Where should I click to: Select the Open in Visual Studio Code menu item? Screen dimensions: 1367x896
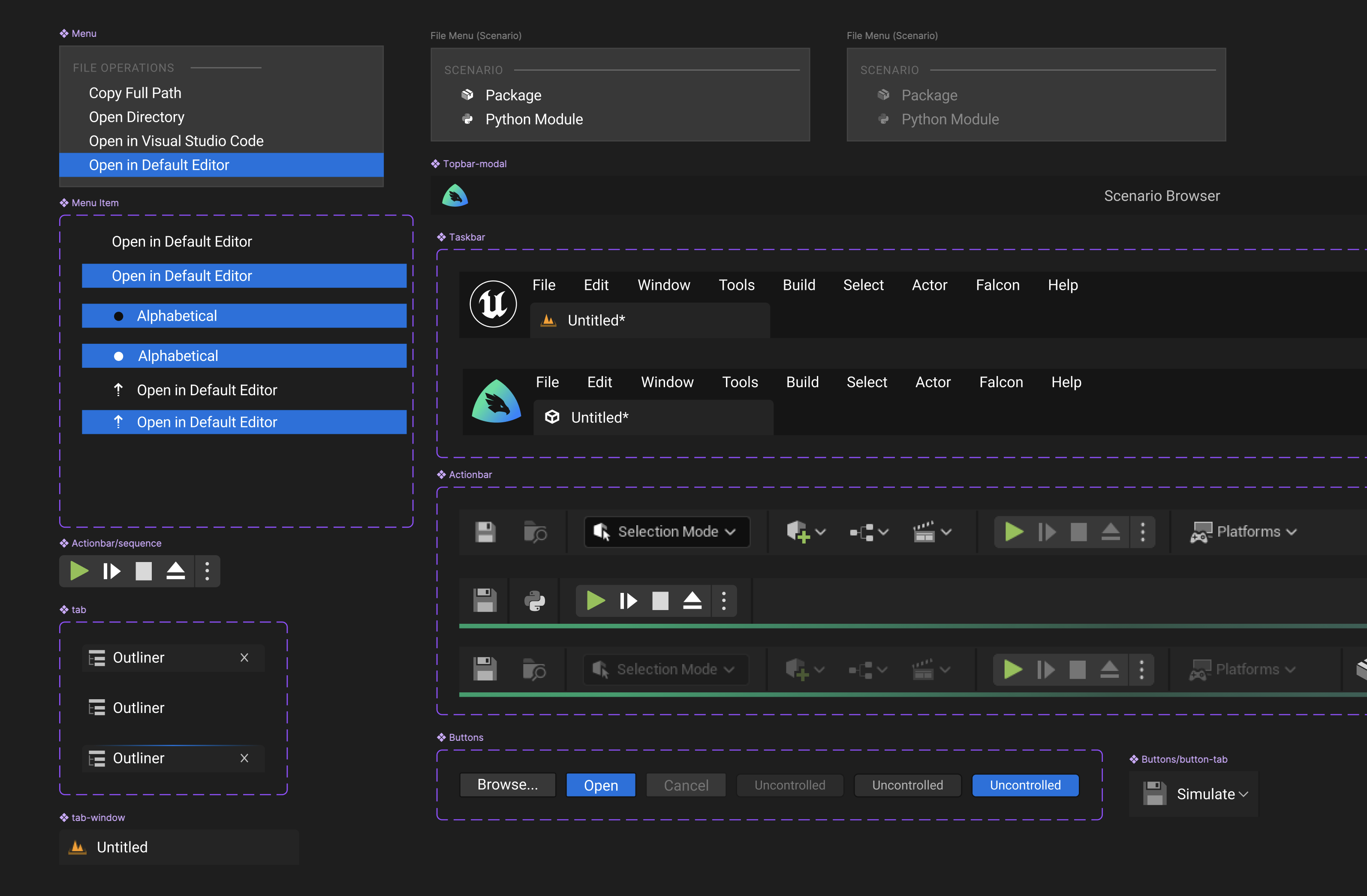[x=176, y=141]
